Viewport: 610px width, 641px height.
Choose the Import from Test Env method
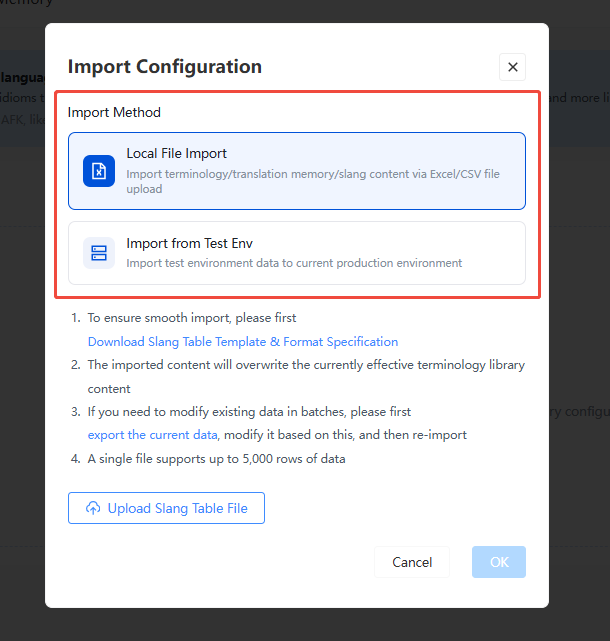point(297,253)
